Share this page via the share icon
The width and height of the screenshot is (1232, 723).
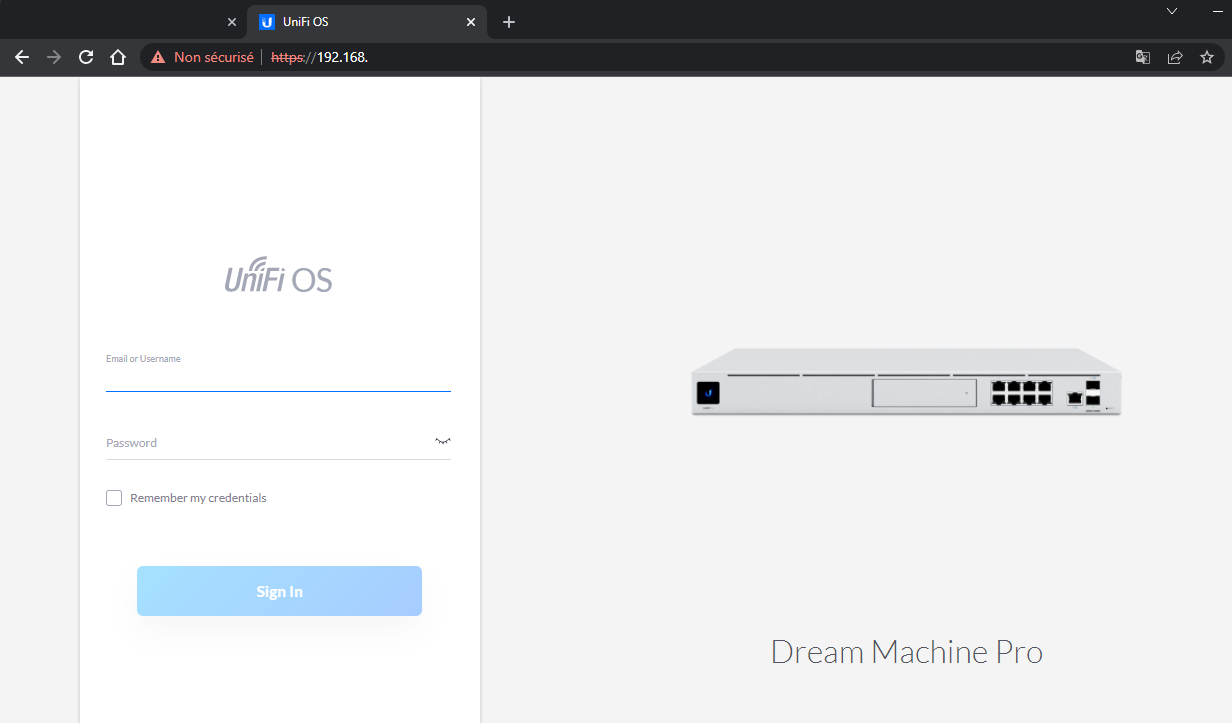point(1174,57)
